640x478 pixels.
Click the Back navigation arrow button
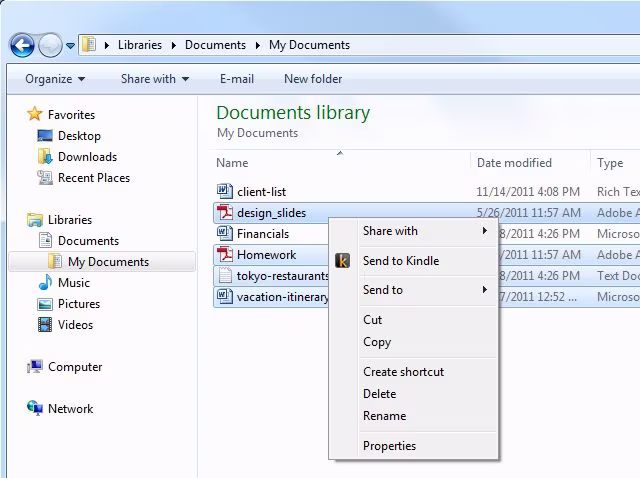[x=22, y=45]
